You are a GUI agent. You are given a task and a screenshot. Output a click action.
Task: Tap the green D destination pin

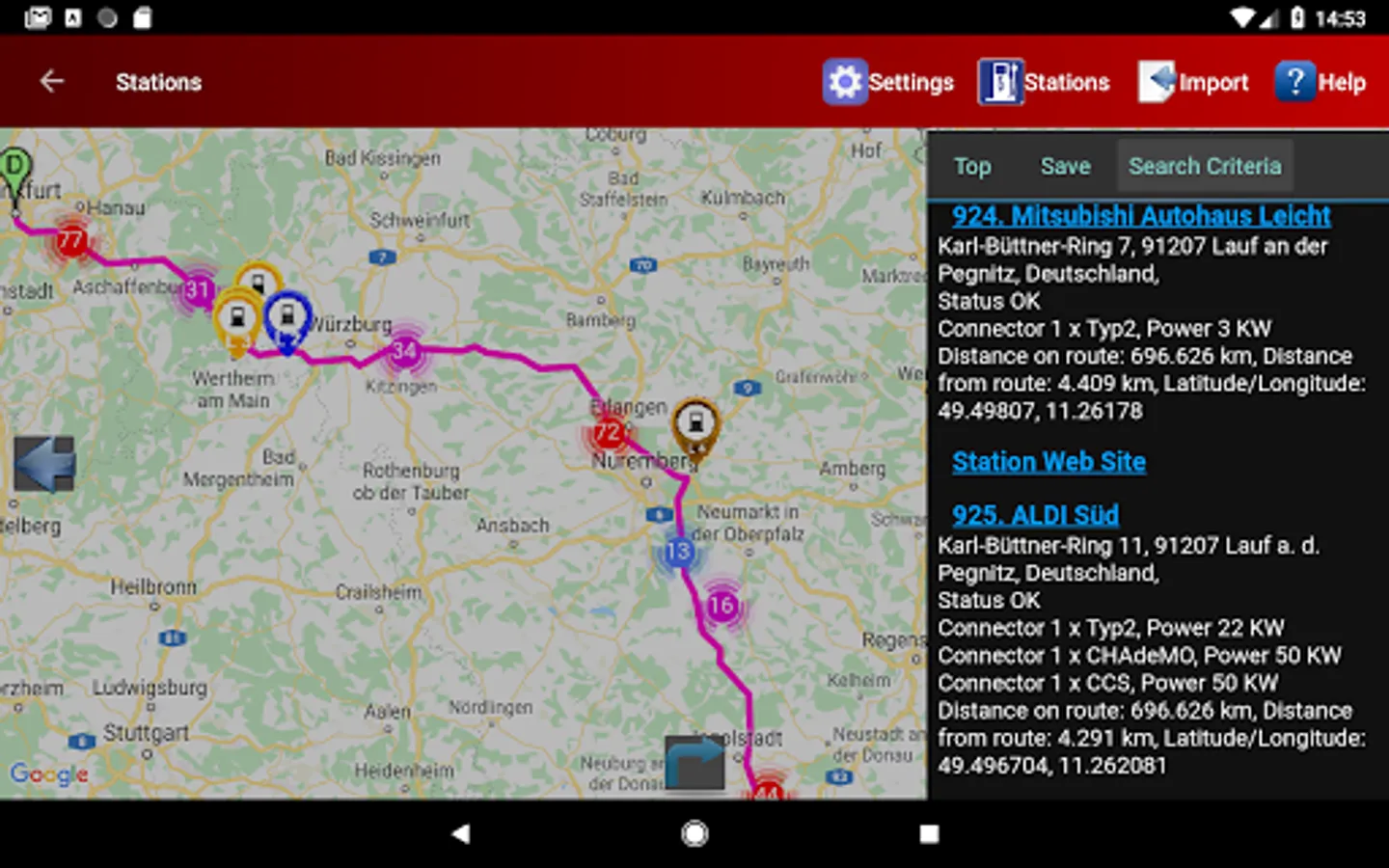click(14, 176)
